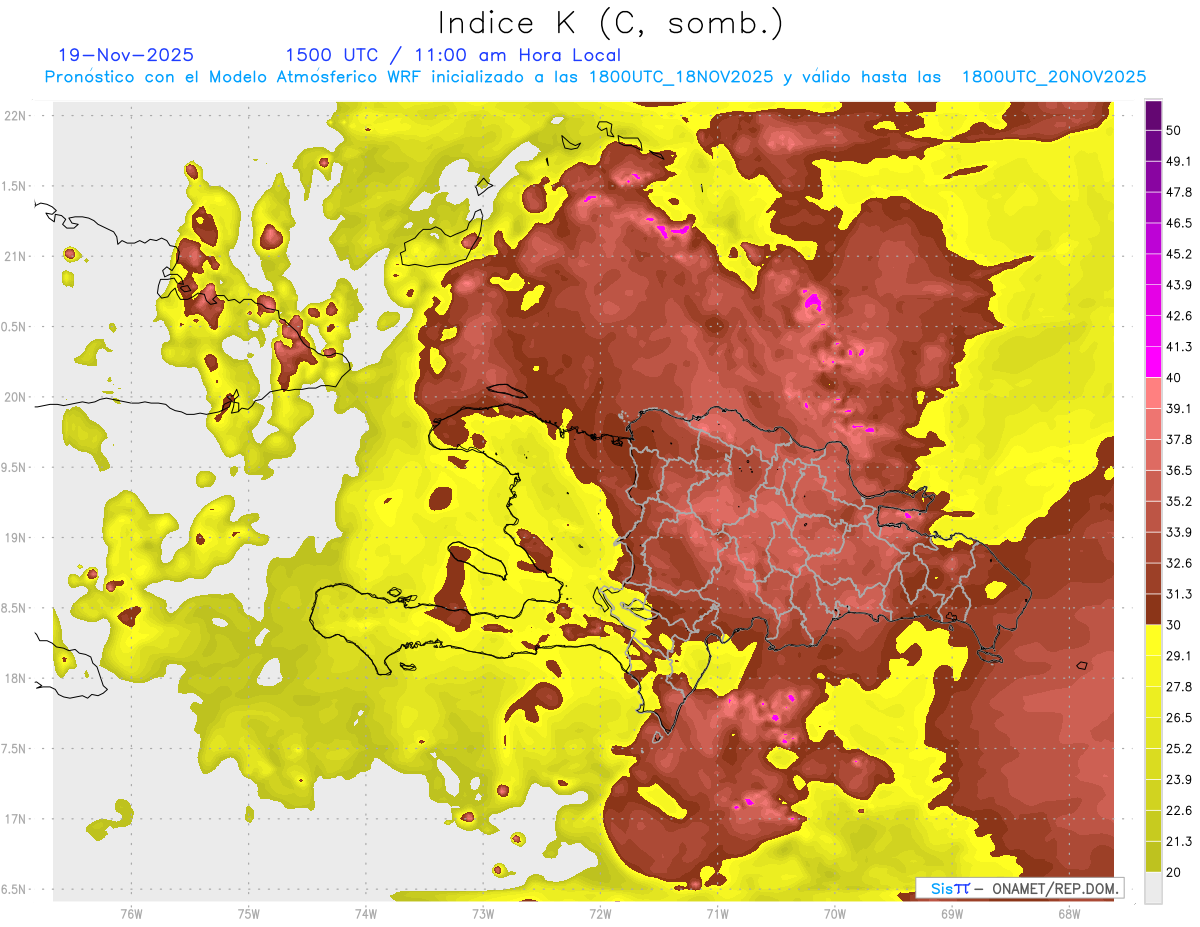1200x927 pixels.
Task: Click the "31.3" color bar label
Action: [1178, 594]
